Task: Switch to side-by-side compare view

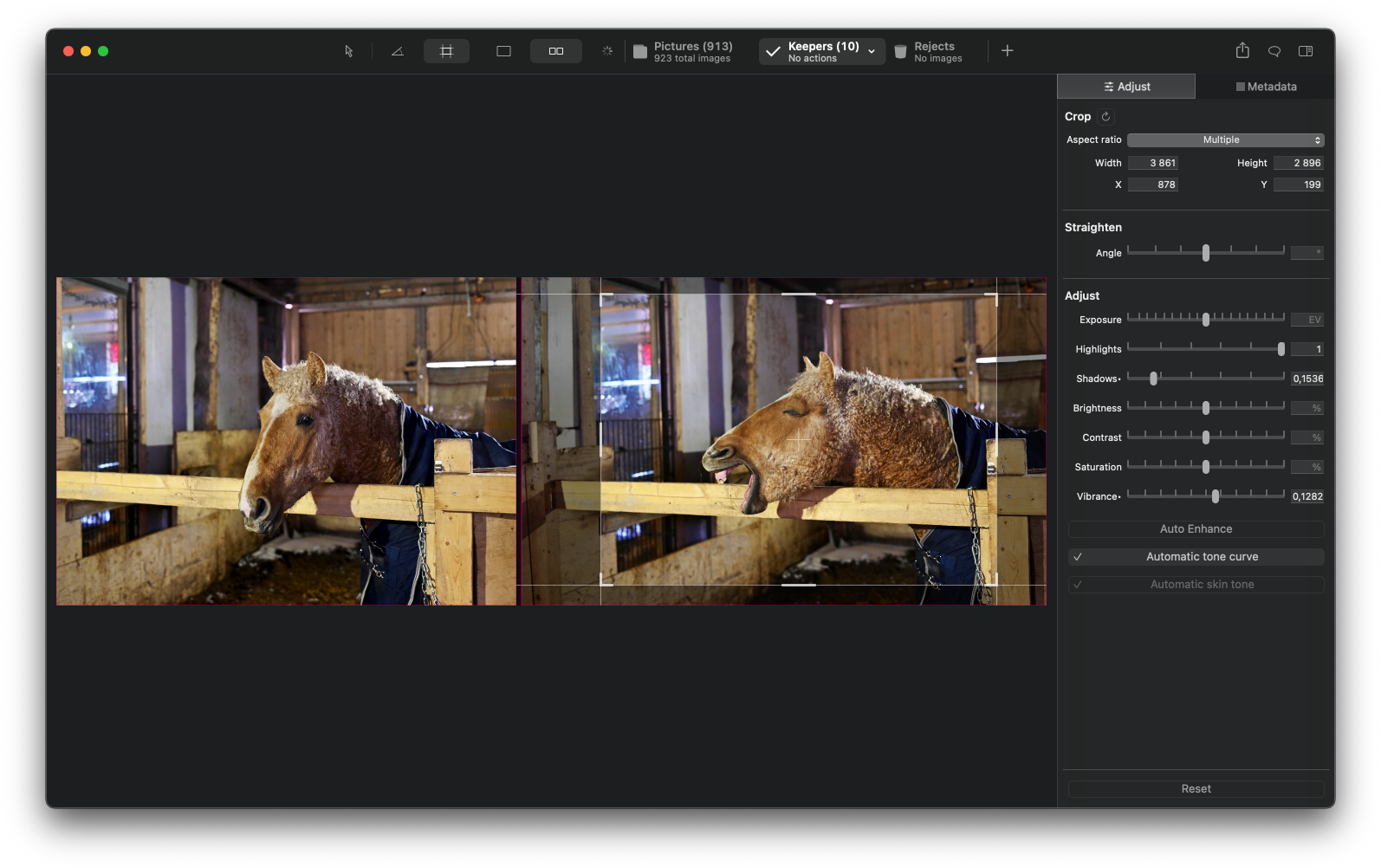Action: 555,51
